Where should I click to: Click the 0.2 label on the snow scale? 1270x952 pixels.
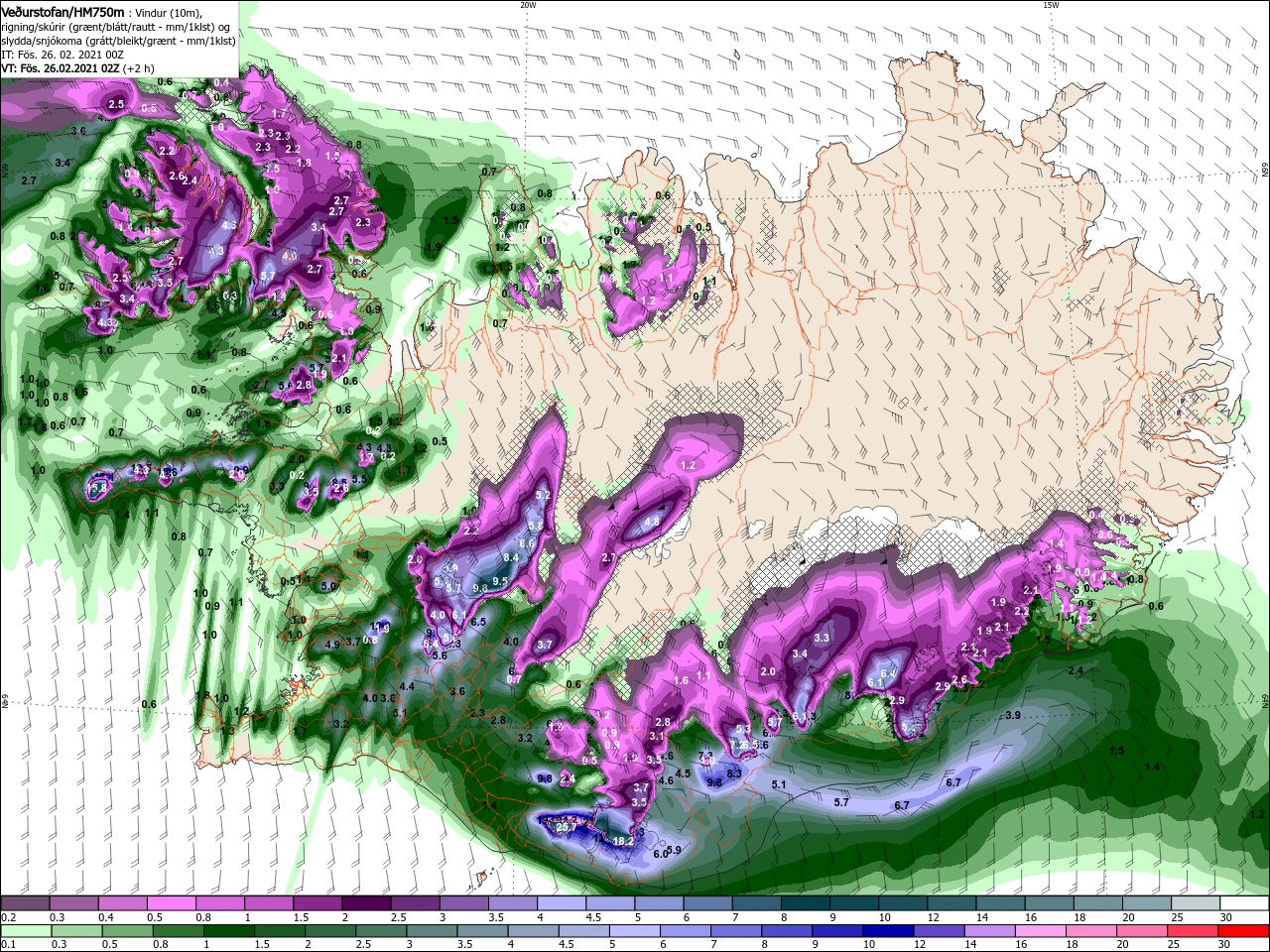[8, 917]
